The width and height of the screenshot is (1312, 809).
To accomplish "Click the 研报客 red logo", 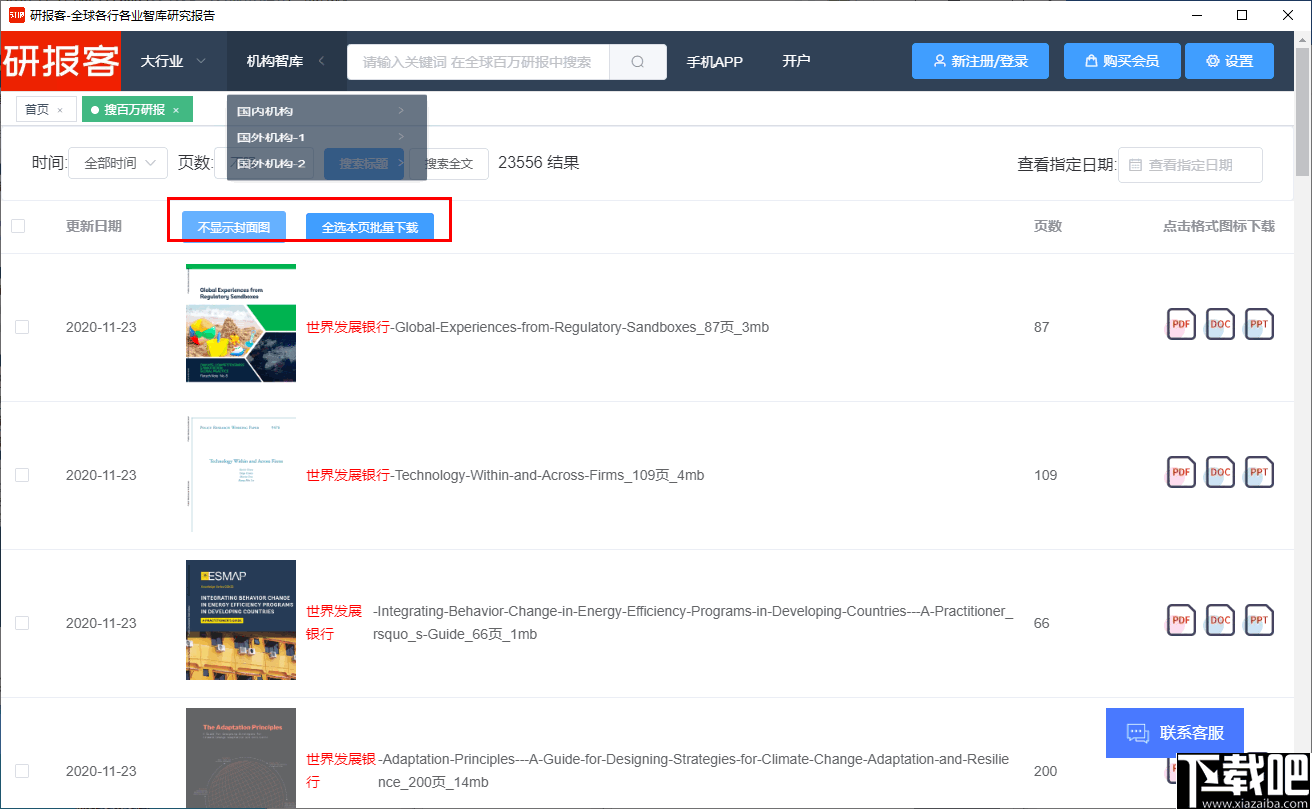I will coord(61,61).
